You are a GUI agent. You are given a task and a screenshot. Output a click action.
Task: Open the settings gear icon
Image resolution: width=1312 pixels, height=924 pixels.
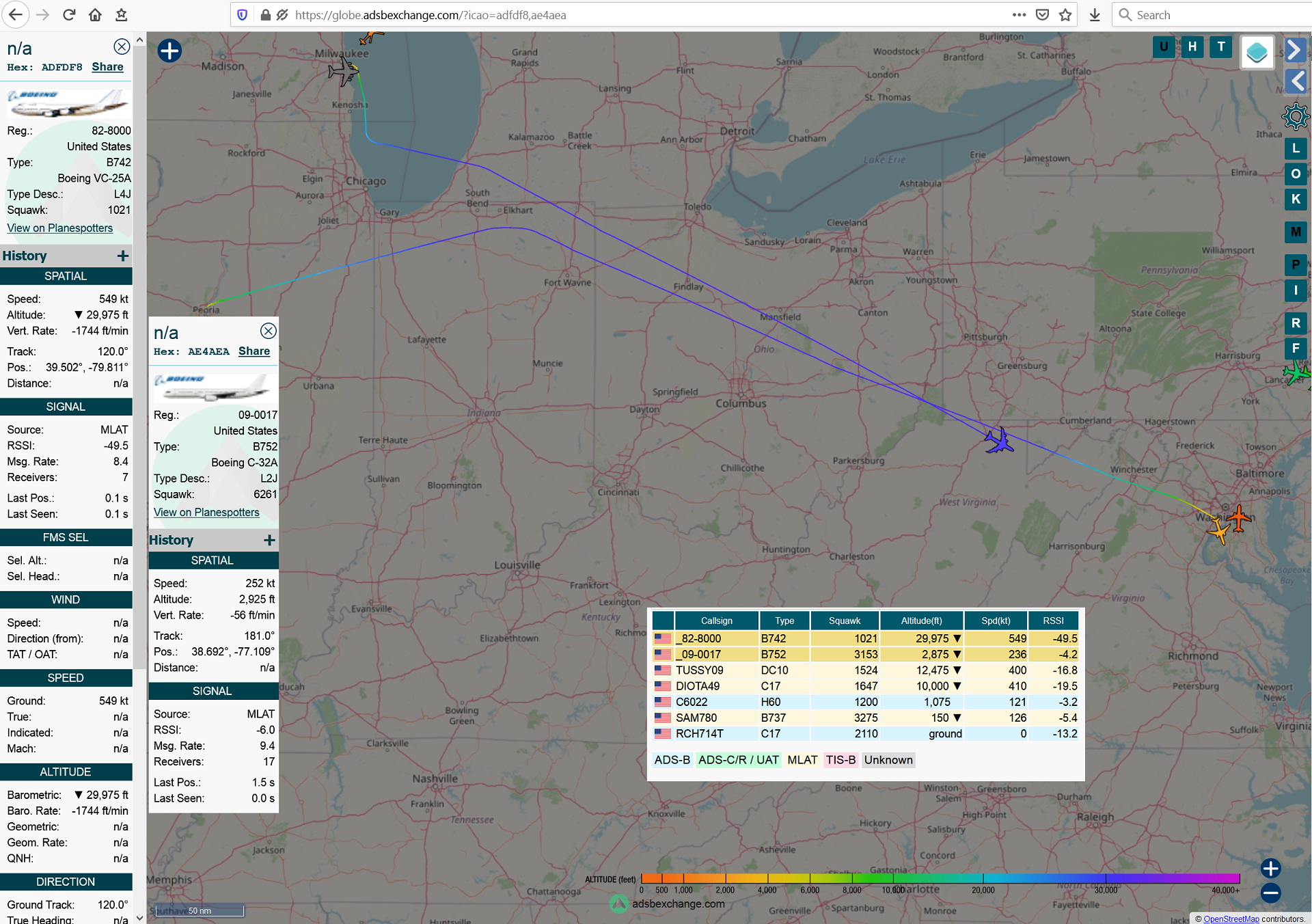[x=1296, y=116]
